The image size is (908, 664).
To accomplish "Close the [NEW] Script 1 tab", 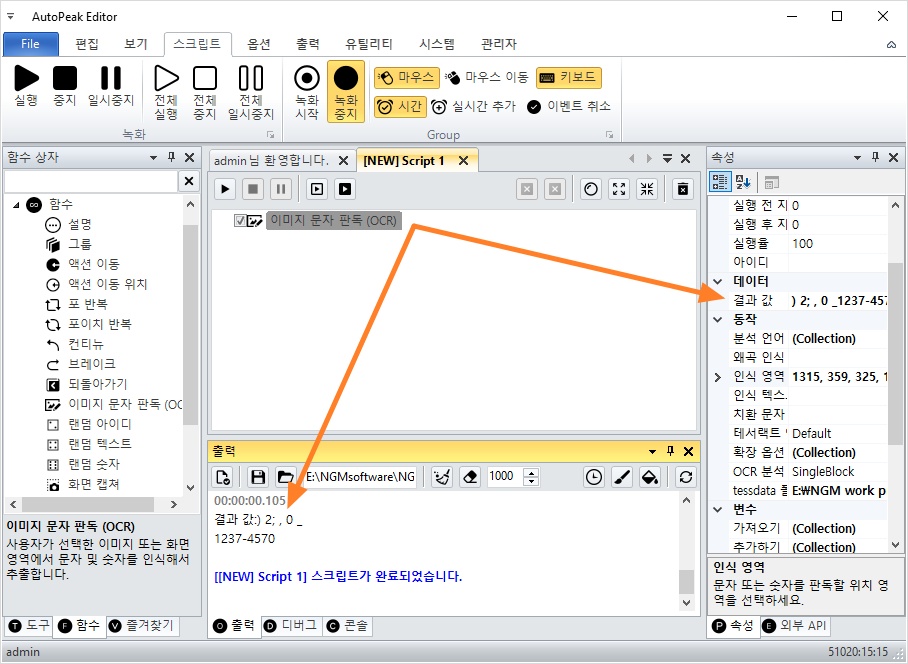I will click(463, 160).
